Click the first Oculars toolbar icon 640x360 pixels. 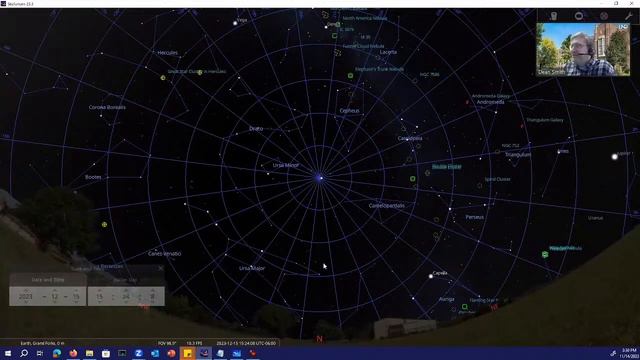[553, 16]
